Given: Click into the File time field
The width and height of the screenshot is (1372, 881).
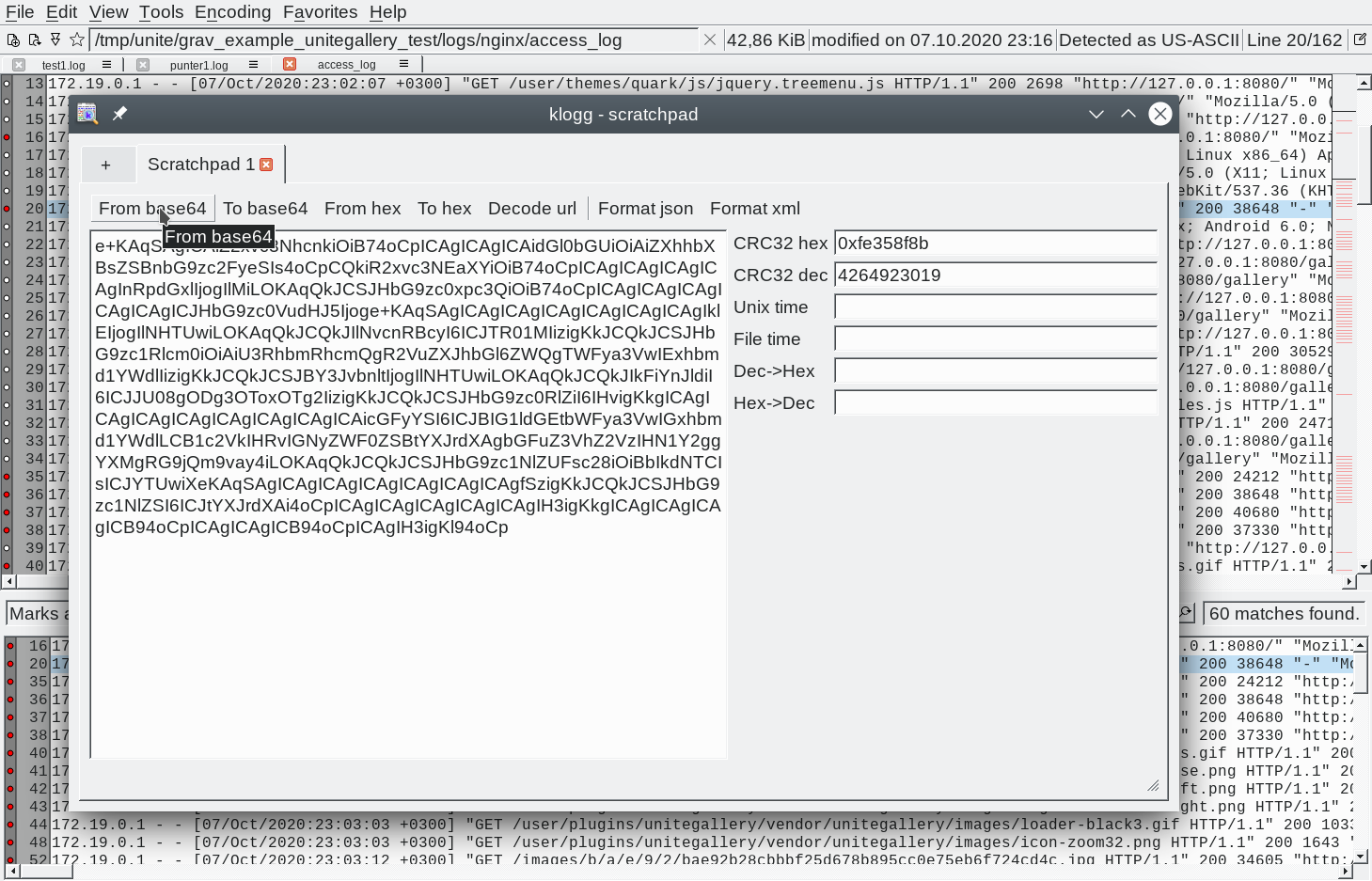Looking at the screenshot, I should [996, 339].
